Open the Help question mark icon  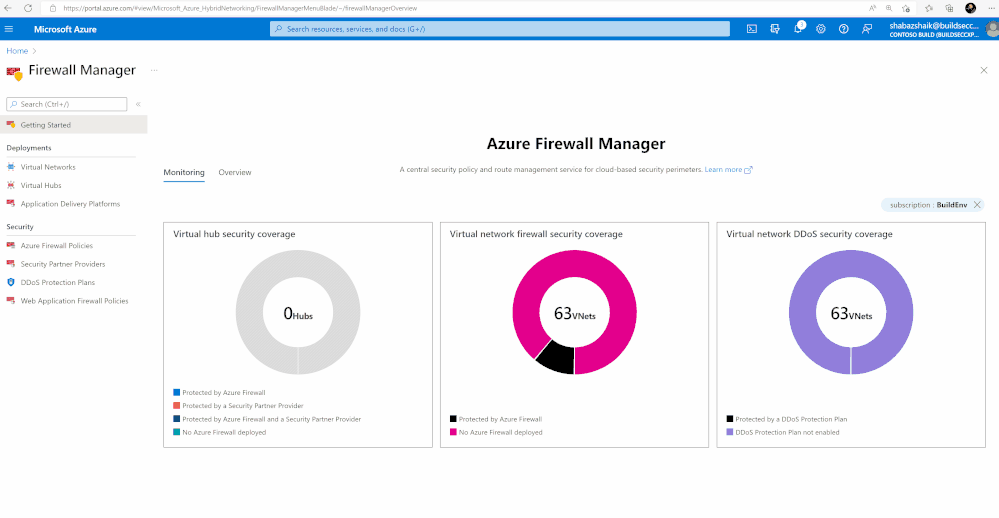(844, 29)
